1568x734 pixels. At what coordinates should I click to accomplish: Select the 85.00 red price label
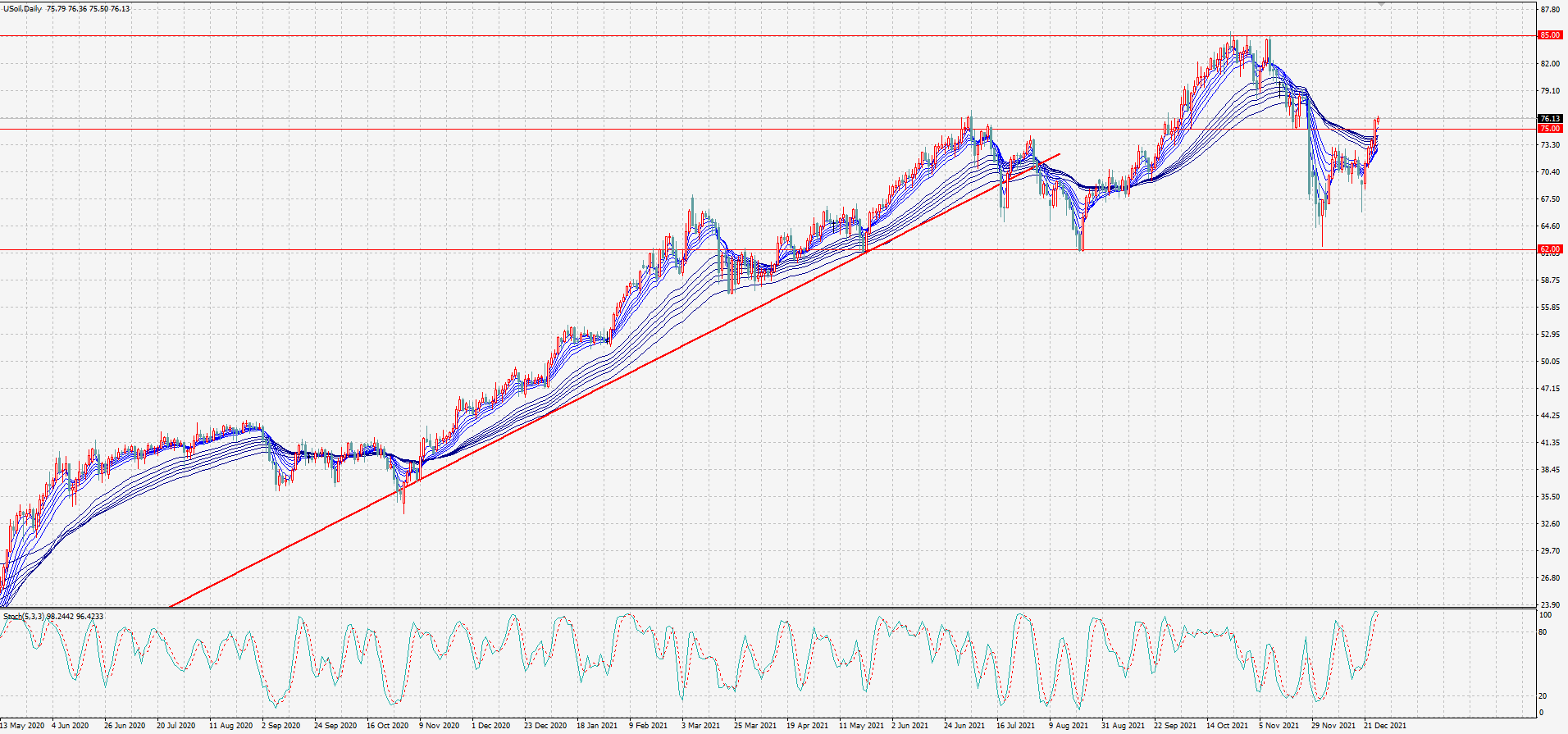tap(1550, 35)
